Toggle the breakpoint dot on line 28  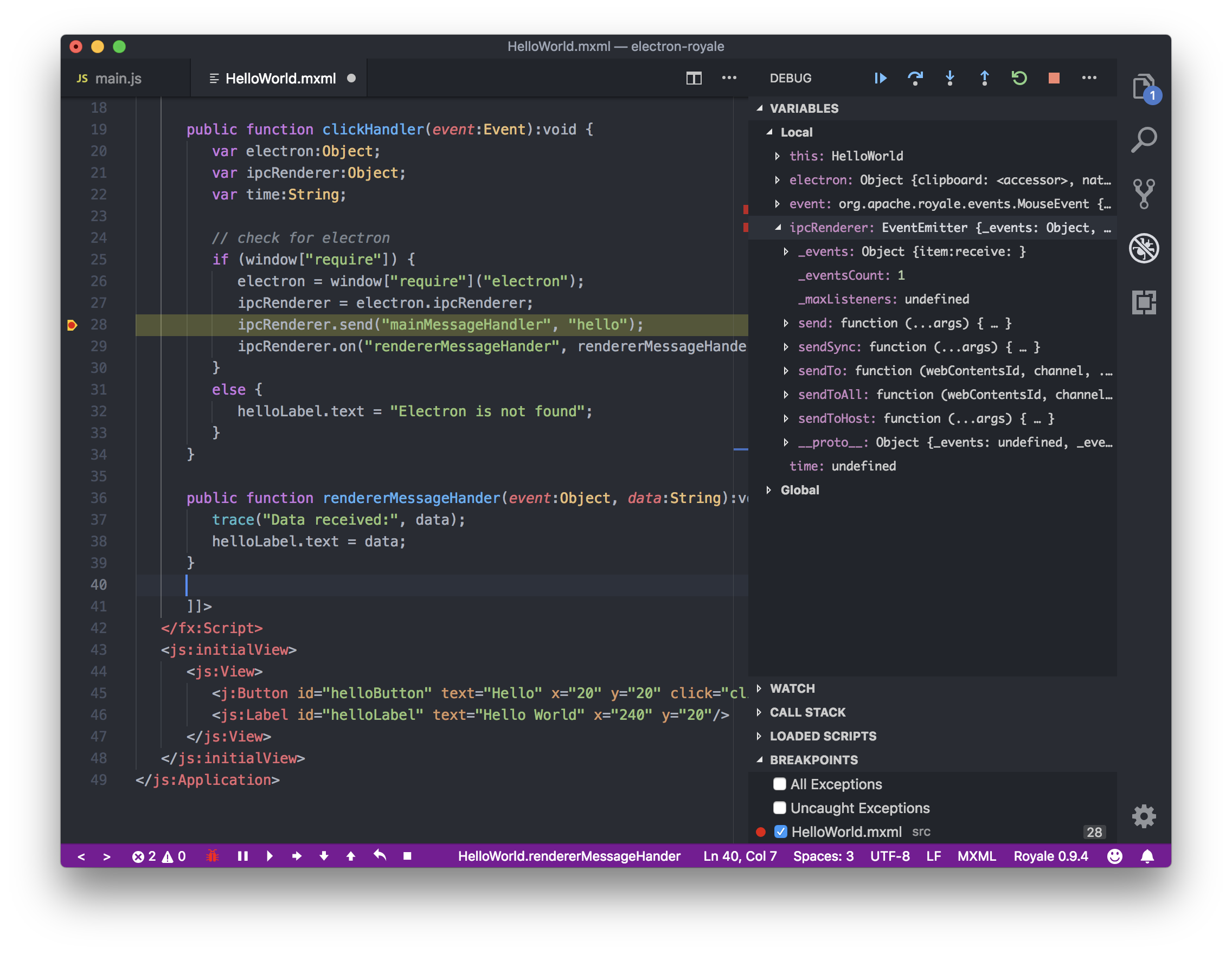click(x=72, y=325)
